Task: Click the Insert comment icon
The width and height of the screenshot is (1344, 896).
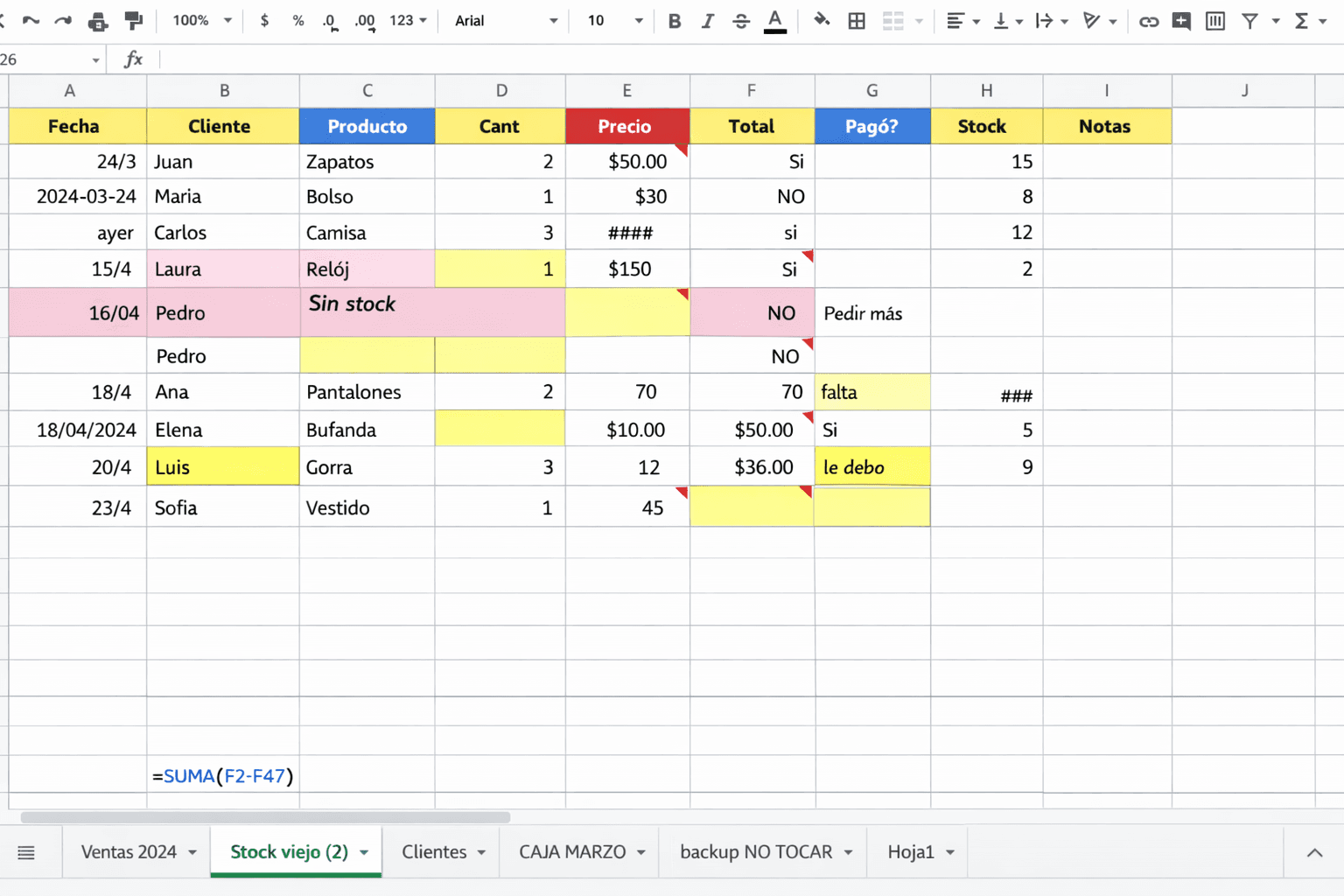Action: [1181, 21]
